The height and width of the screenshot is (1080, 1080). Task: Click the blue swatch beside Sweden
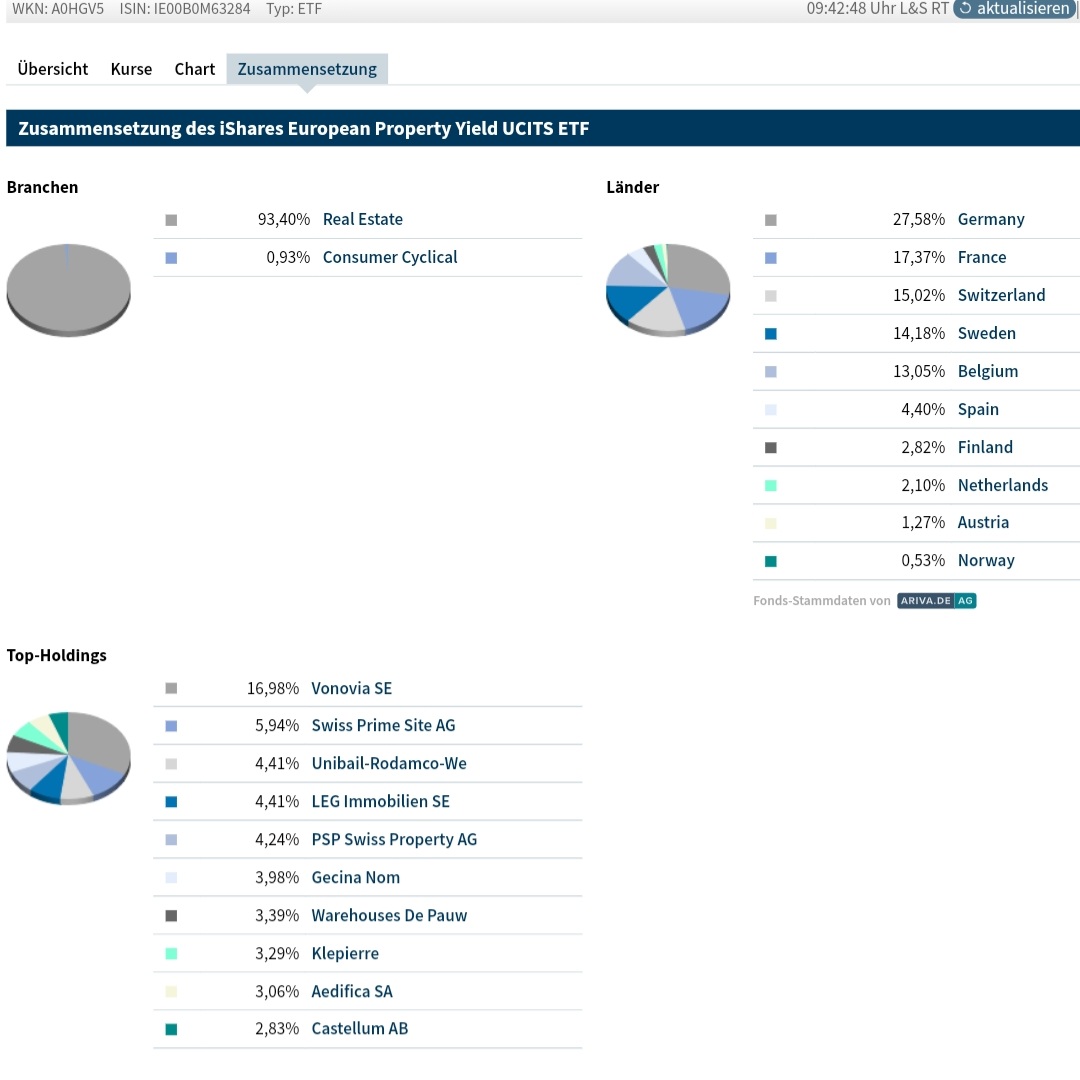coord(771,333)
